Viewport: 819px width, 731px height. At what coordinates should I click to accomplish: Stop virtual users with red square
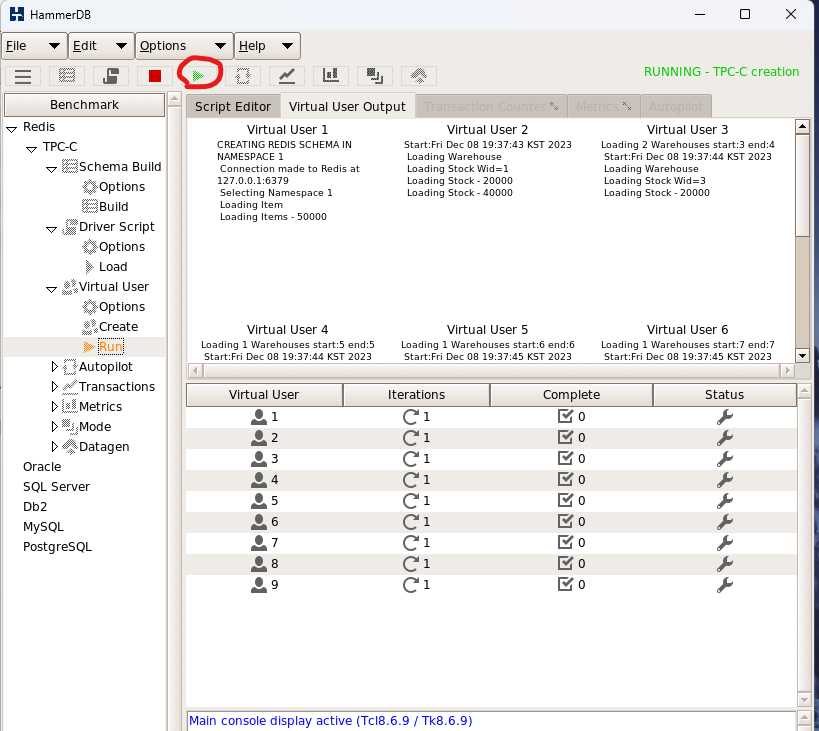coord(155,76)
